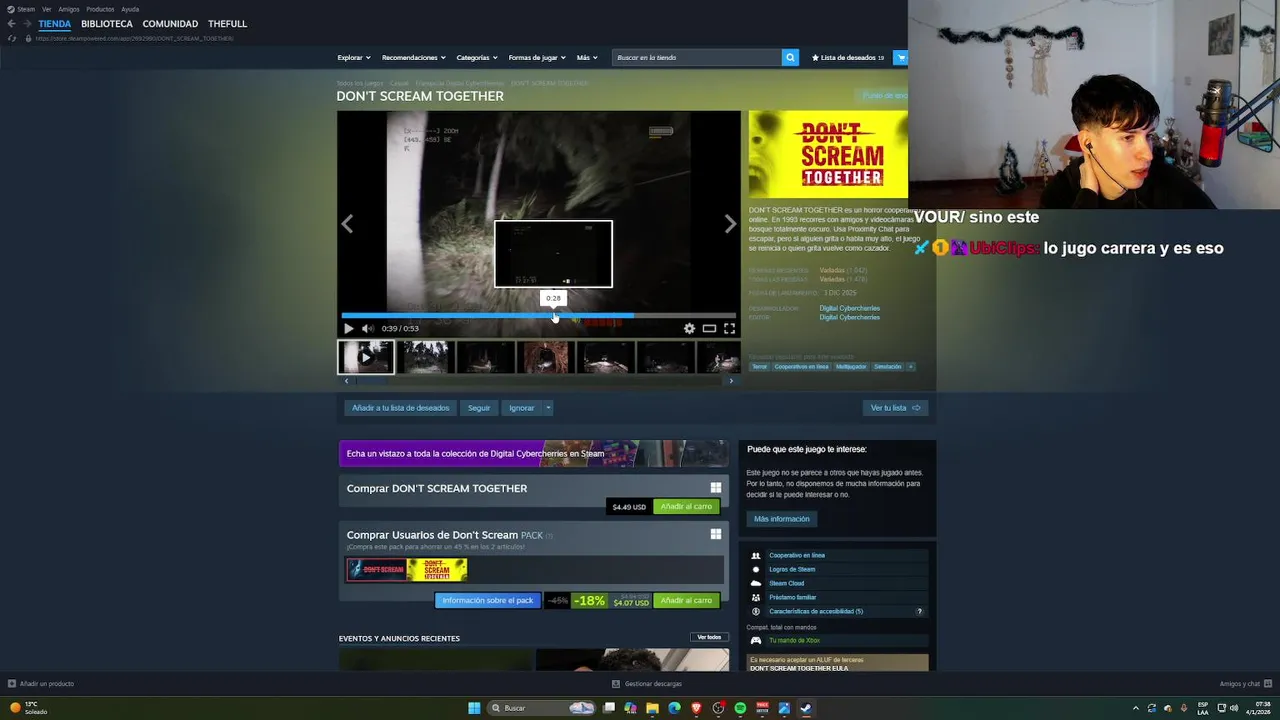The width and height of the screenshot is (1280, 720).
Task: Open File Explorer from the taskbar
Action: 652,708
